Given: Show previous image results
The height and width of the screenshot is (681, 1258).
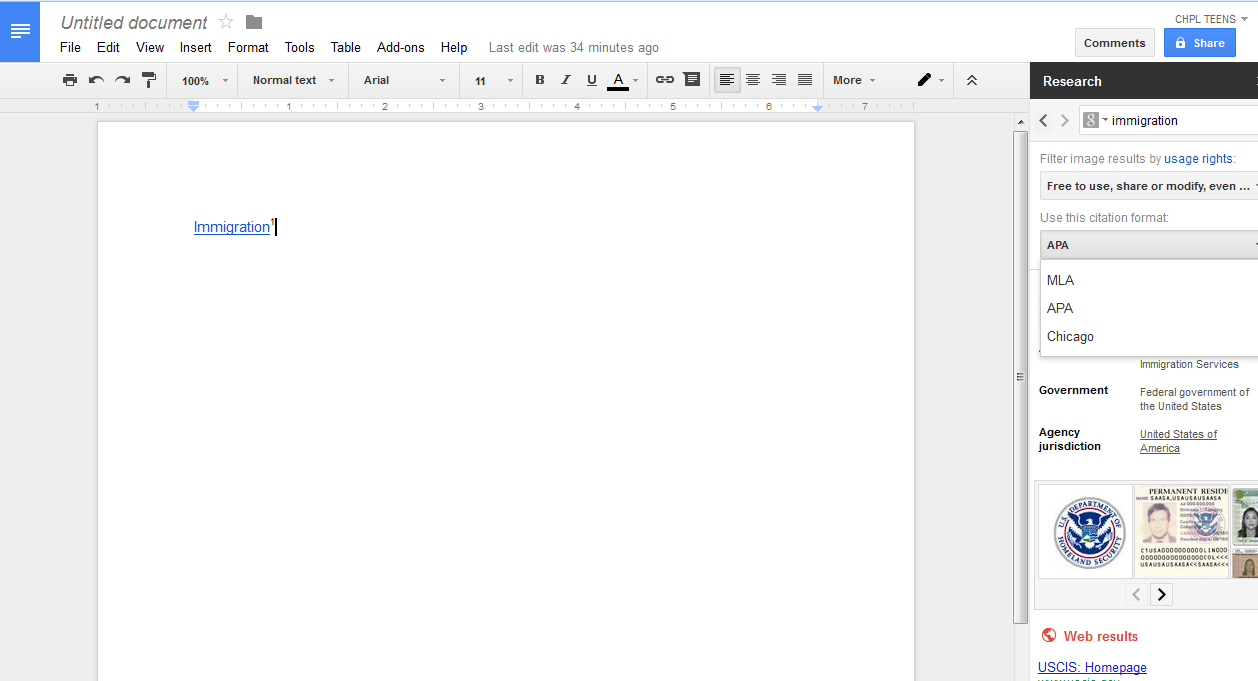Looking at the screenshot, I should coord(1136,595).
